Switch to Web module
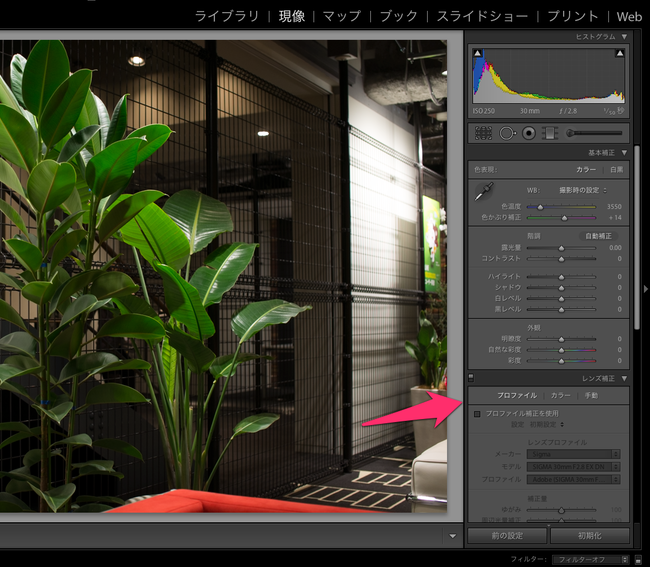Viewport: 650px width, 567px height. coord(629,16)
